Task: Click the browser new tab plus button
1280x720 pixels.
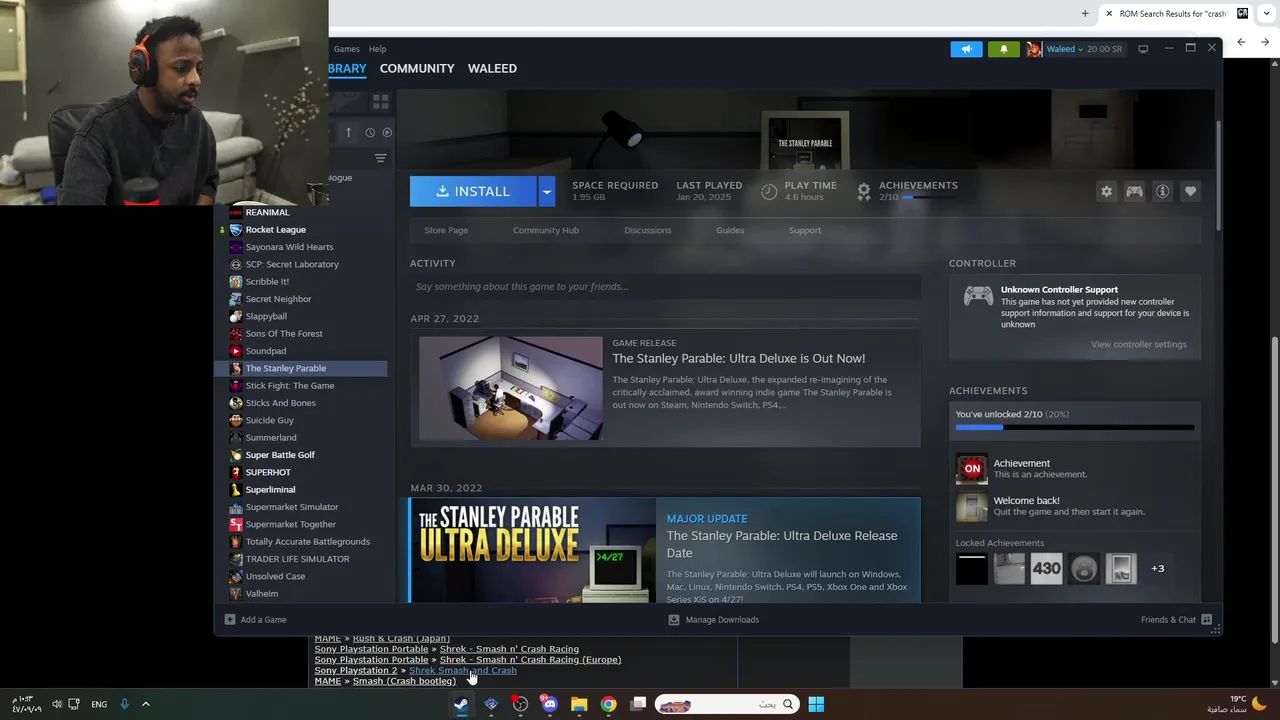Action: (1085, 13)
